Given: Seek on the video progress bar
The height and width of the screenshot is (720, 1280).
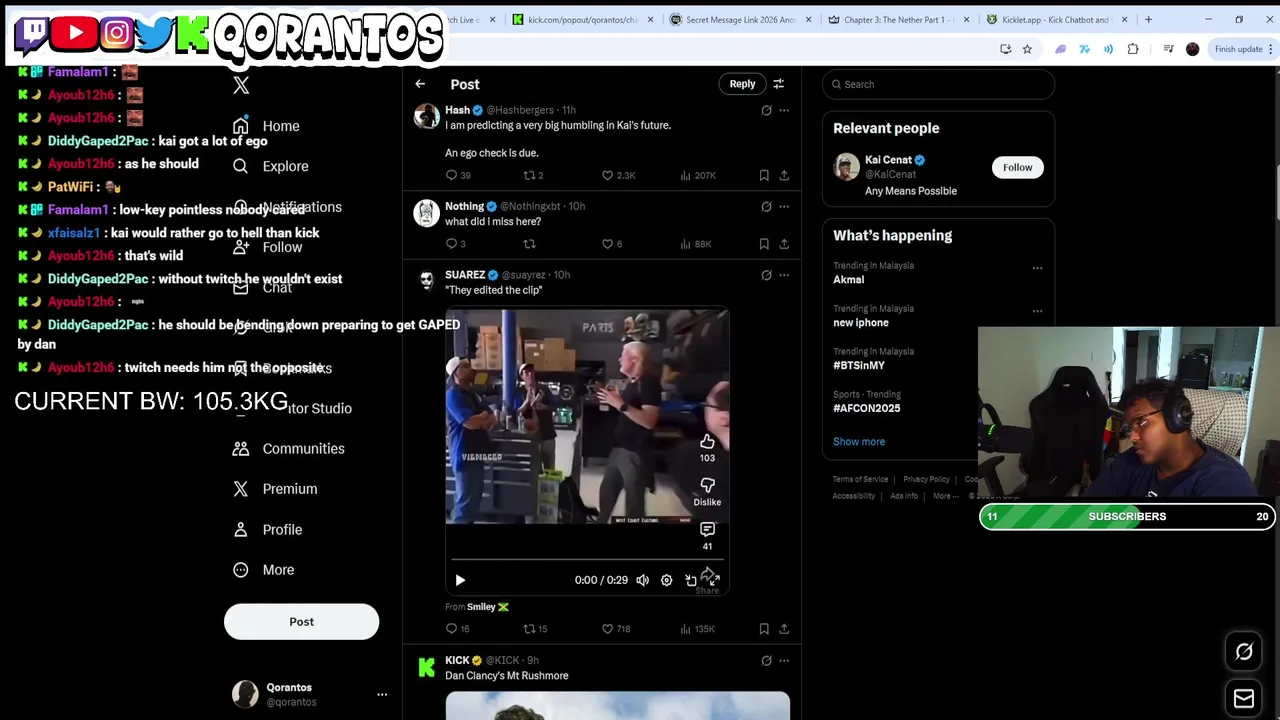Looking at the screenshot, I should [587, 560].
